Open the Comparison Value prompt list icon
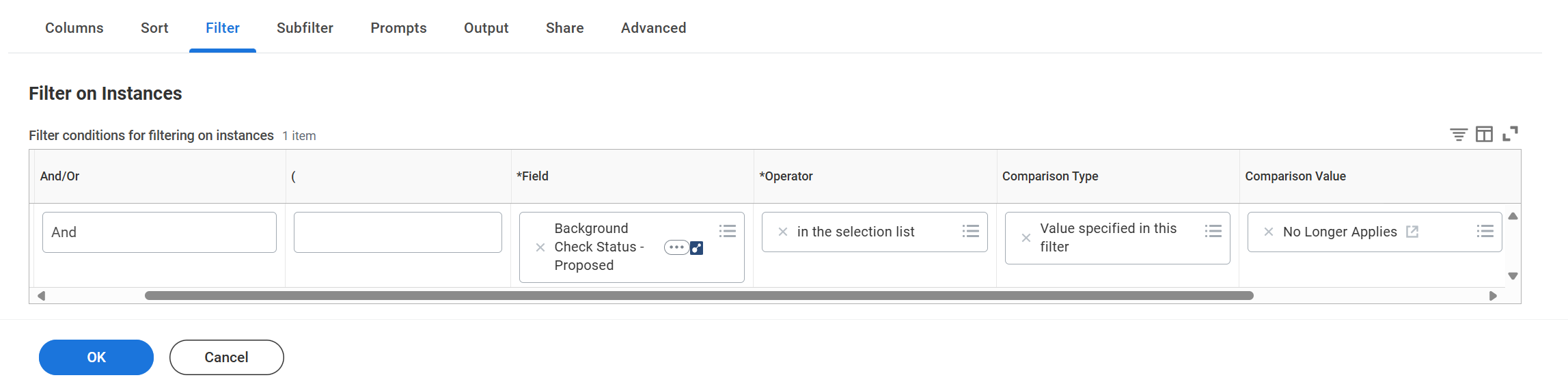1568x382 pixels. click(x=1485, y=231)
